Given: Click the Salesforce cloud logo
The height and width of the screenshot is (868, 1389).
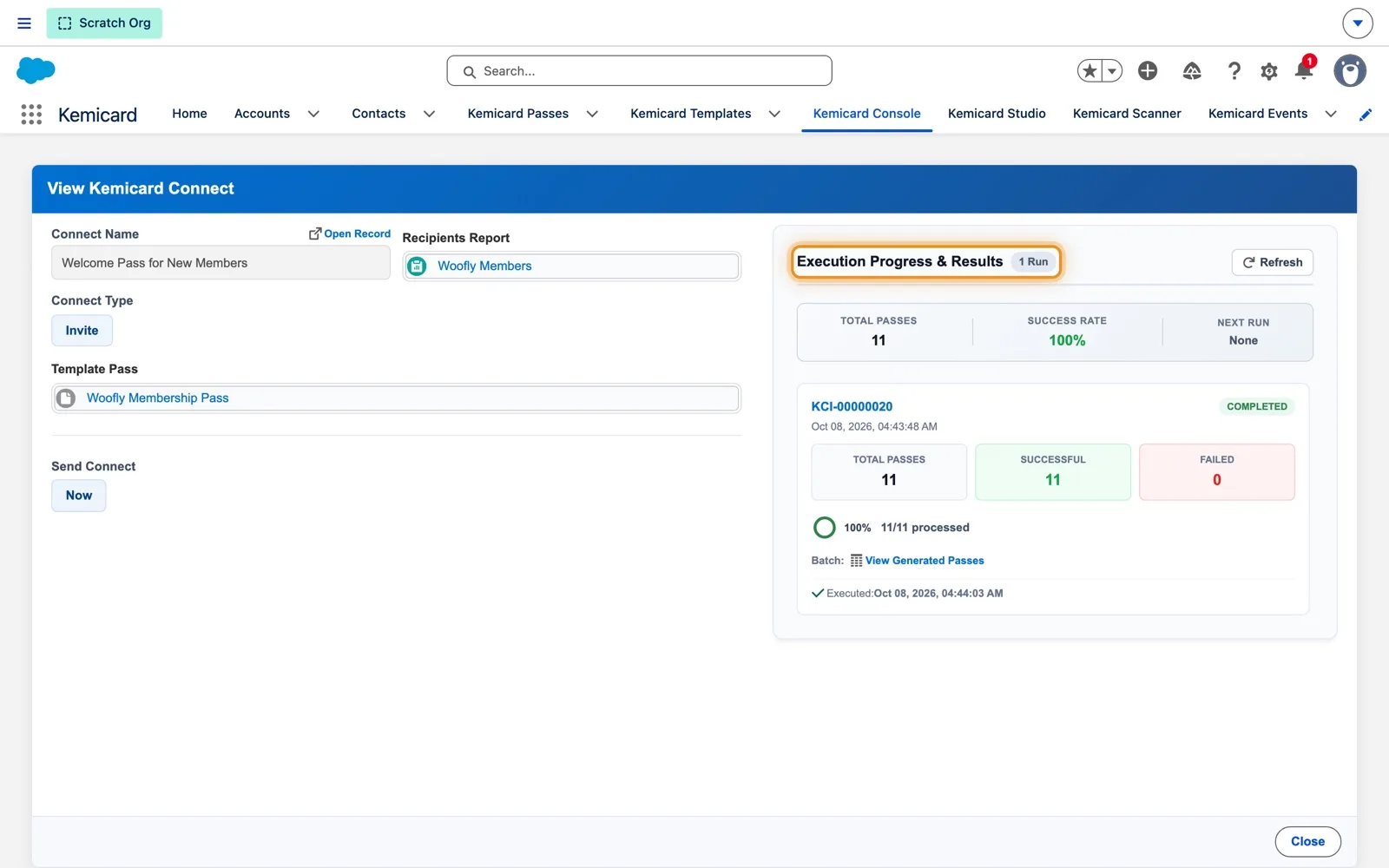Looking at the screenshot, I should (36, 70).
